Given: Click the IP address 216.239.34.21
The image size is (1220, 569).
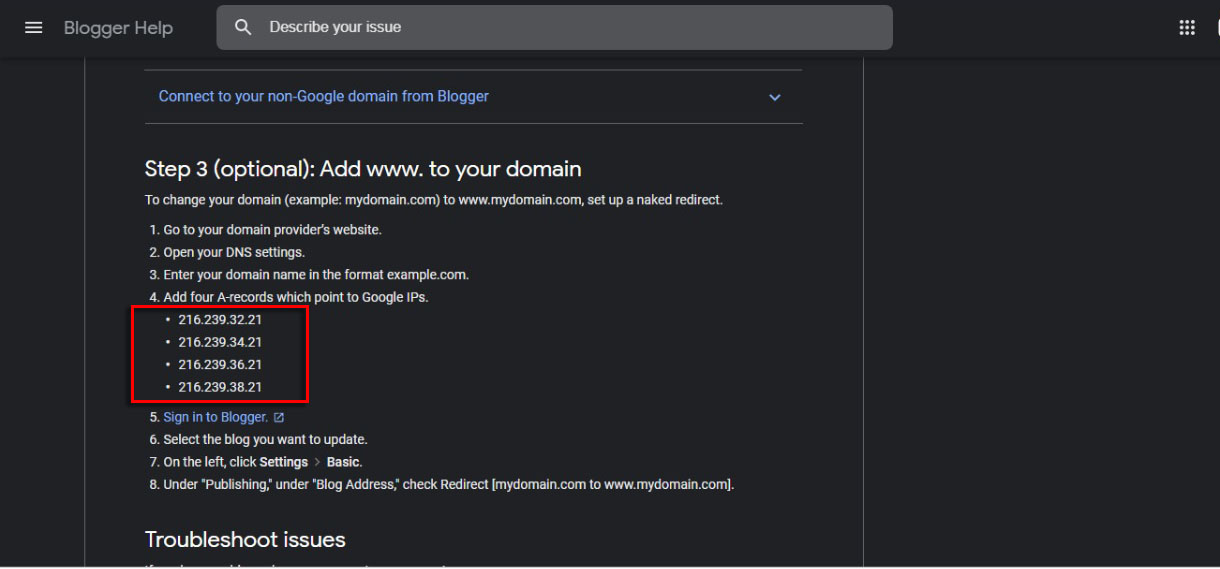Looking at the screenshot, I should click(220, 342).
